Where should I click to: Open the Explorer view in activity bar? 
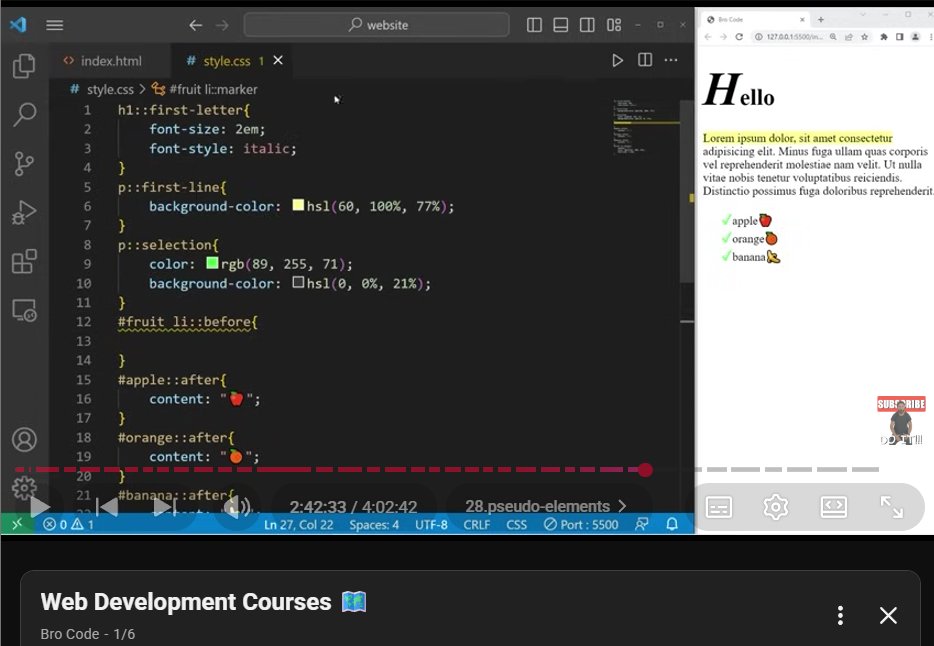(24, 65)
